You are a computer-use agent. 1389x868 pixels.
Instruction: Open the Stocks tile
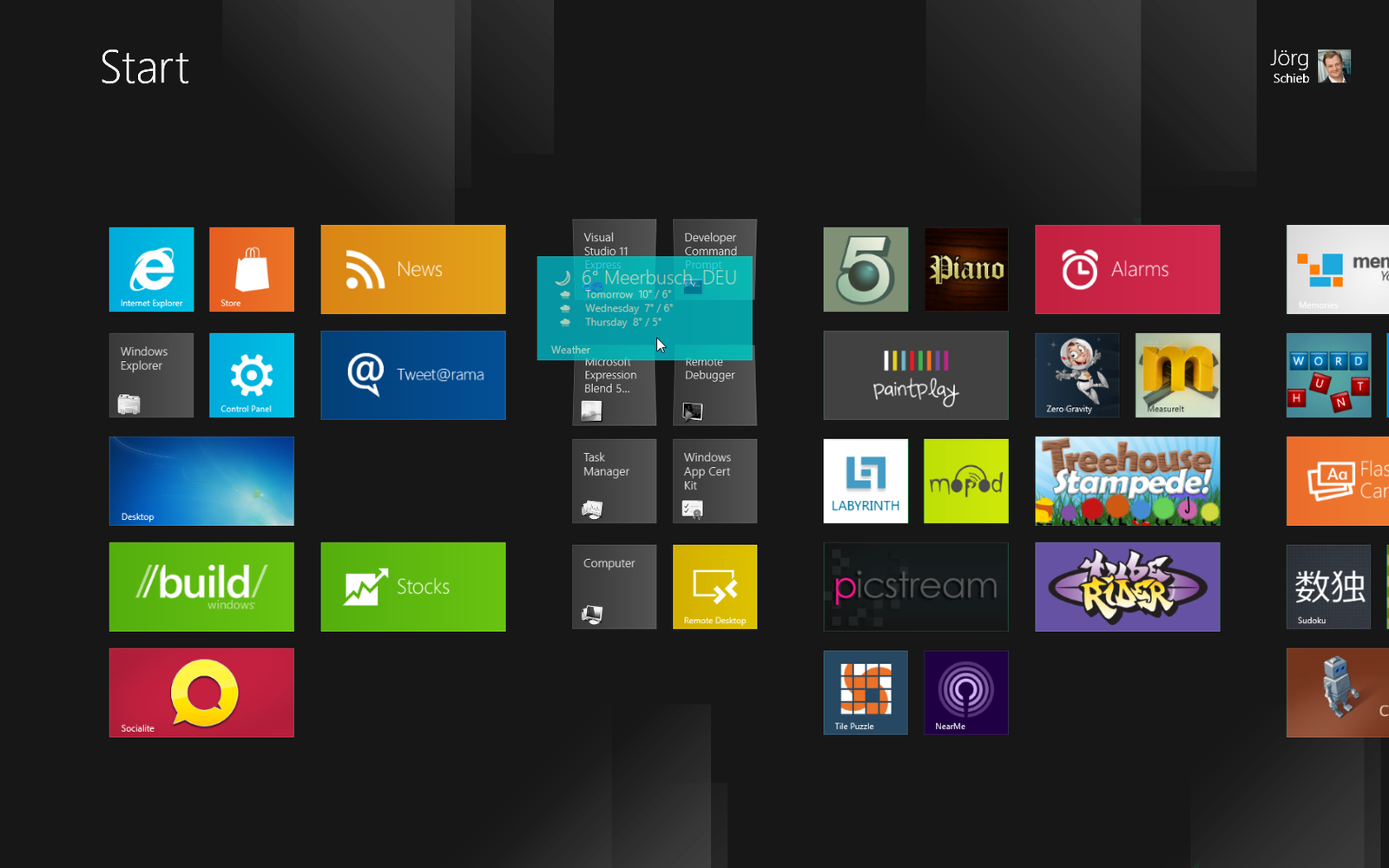(413, 587)
